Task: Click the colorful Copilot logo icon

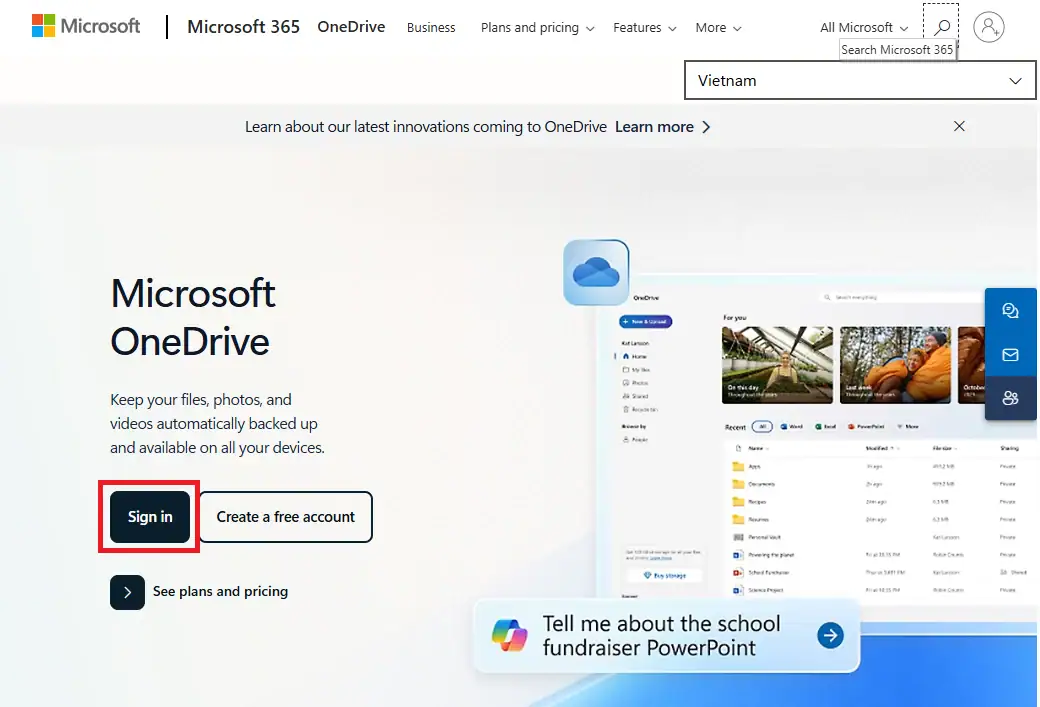Action: pos(509,635)
